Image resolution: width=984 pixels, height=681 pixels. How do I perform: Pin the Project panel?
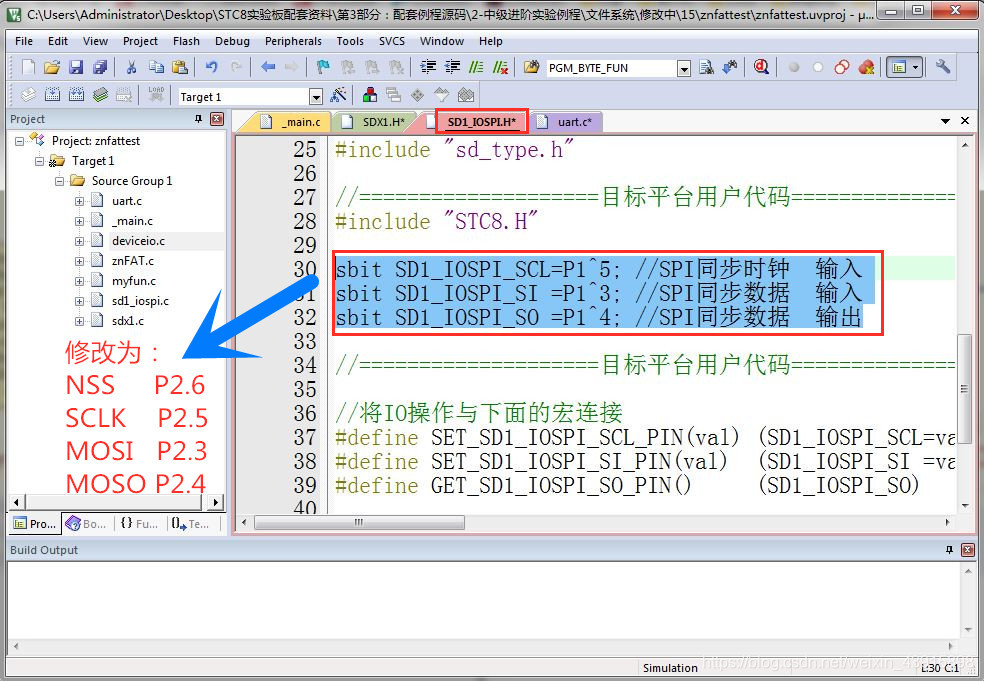pos(198,119)
